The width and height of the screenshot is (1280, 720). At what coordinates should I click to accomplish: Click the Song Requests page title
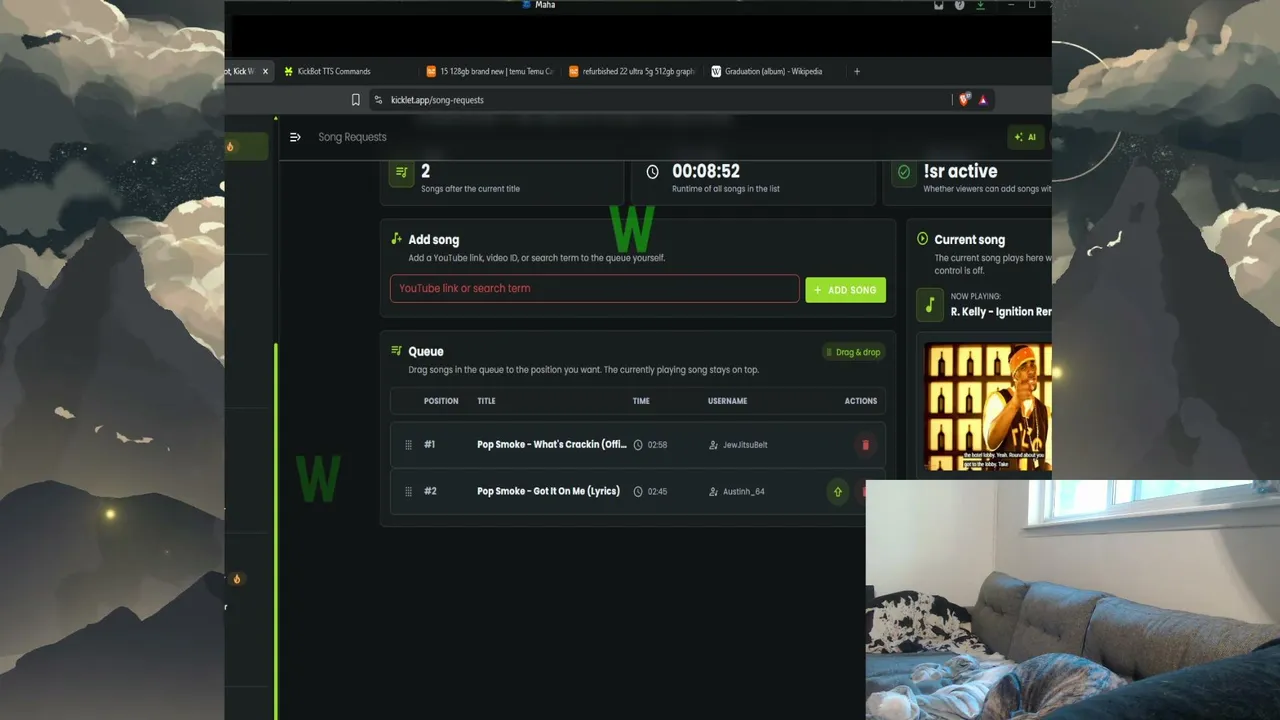click(352, 137)
